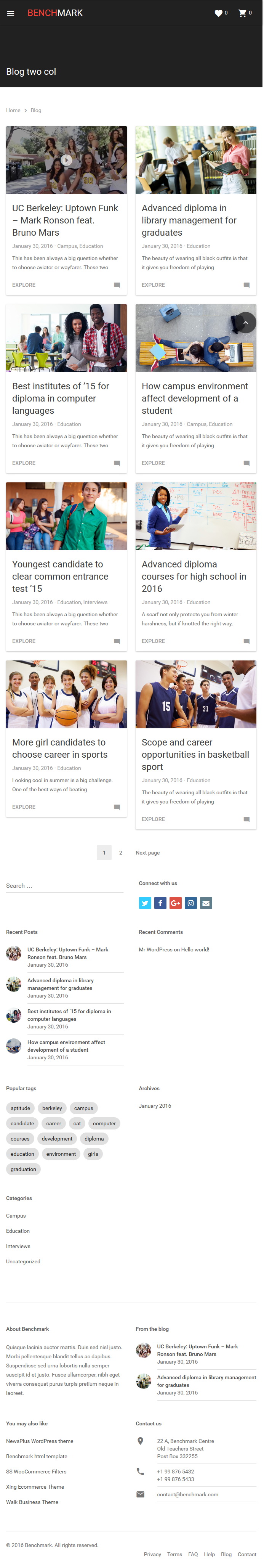This screenshot has width=264, height=1568.
Task: Open the Interviews category
Action: click(x=18, y=1246)
